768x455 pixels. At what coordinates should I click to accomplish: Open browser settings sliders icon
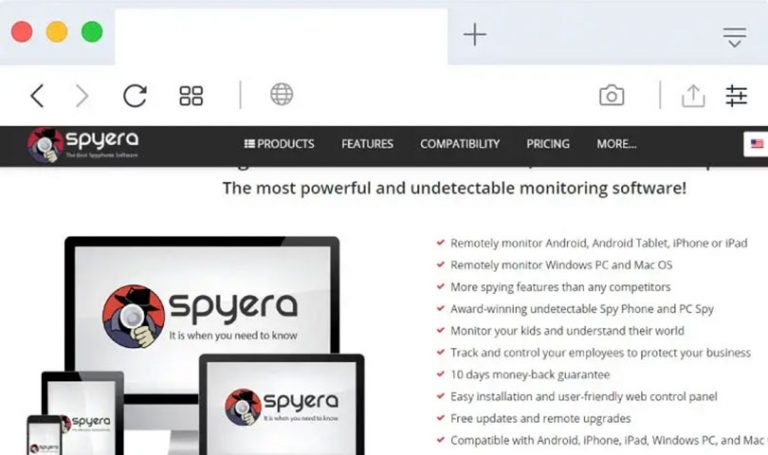[x=736, y=96]
